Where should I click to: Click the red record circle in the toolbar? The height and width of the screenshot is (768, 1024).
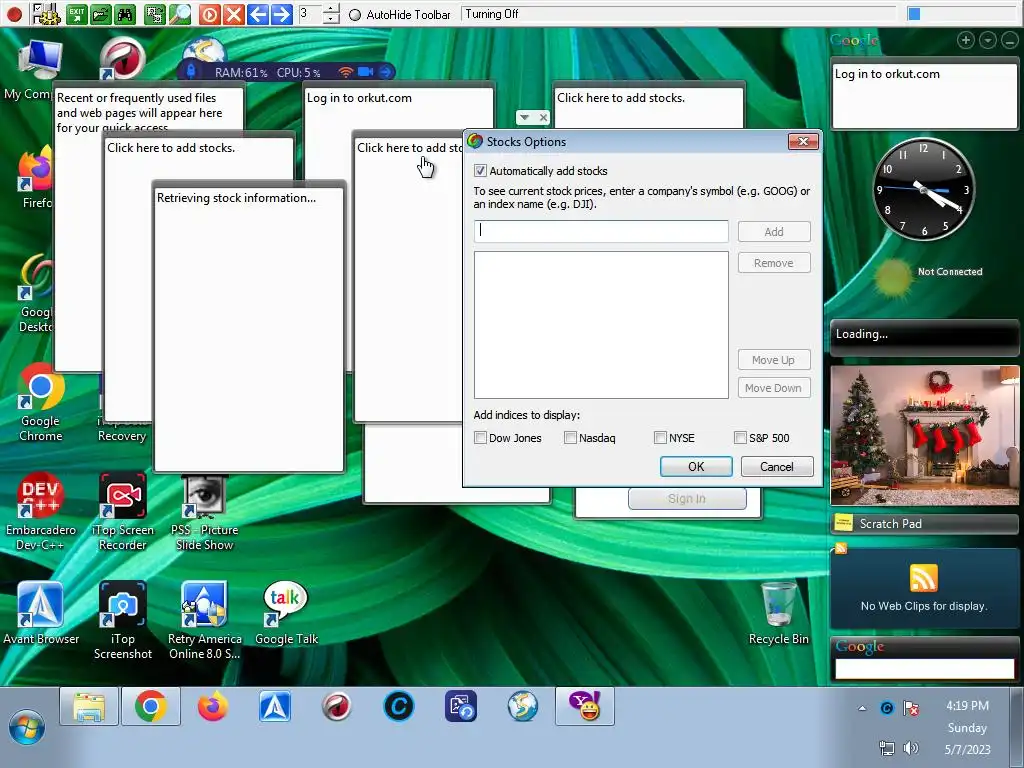point(14,14)
